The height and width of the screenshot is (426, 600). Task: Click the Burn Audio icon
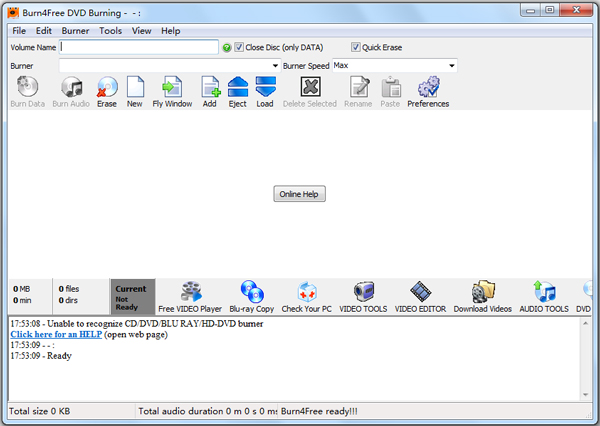pyautogui.click(x=72, y=87)
